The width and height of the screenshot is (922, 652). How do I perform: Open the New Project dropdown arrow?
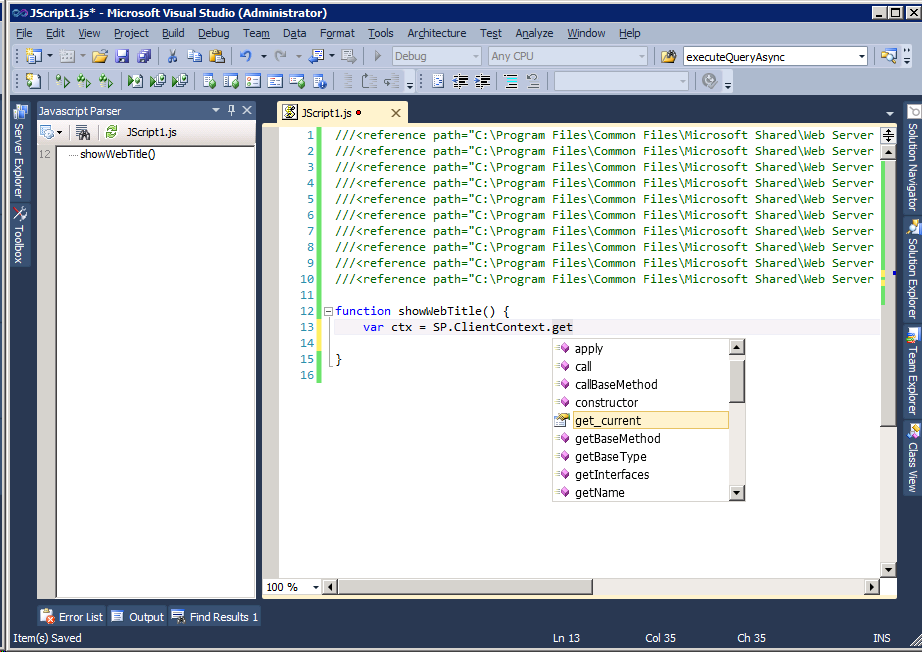[x=50, y=56]
